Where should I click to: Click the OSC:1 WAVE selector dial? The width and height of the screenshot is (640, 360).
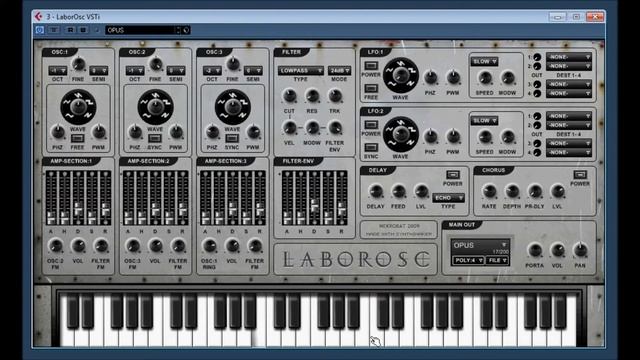pos(78,107)
